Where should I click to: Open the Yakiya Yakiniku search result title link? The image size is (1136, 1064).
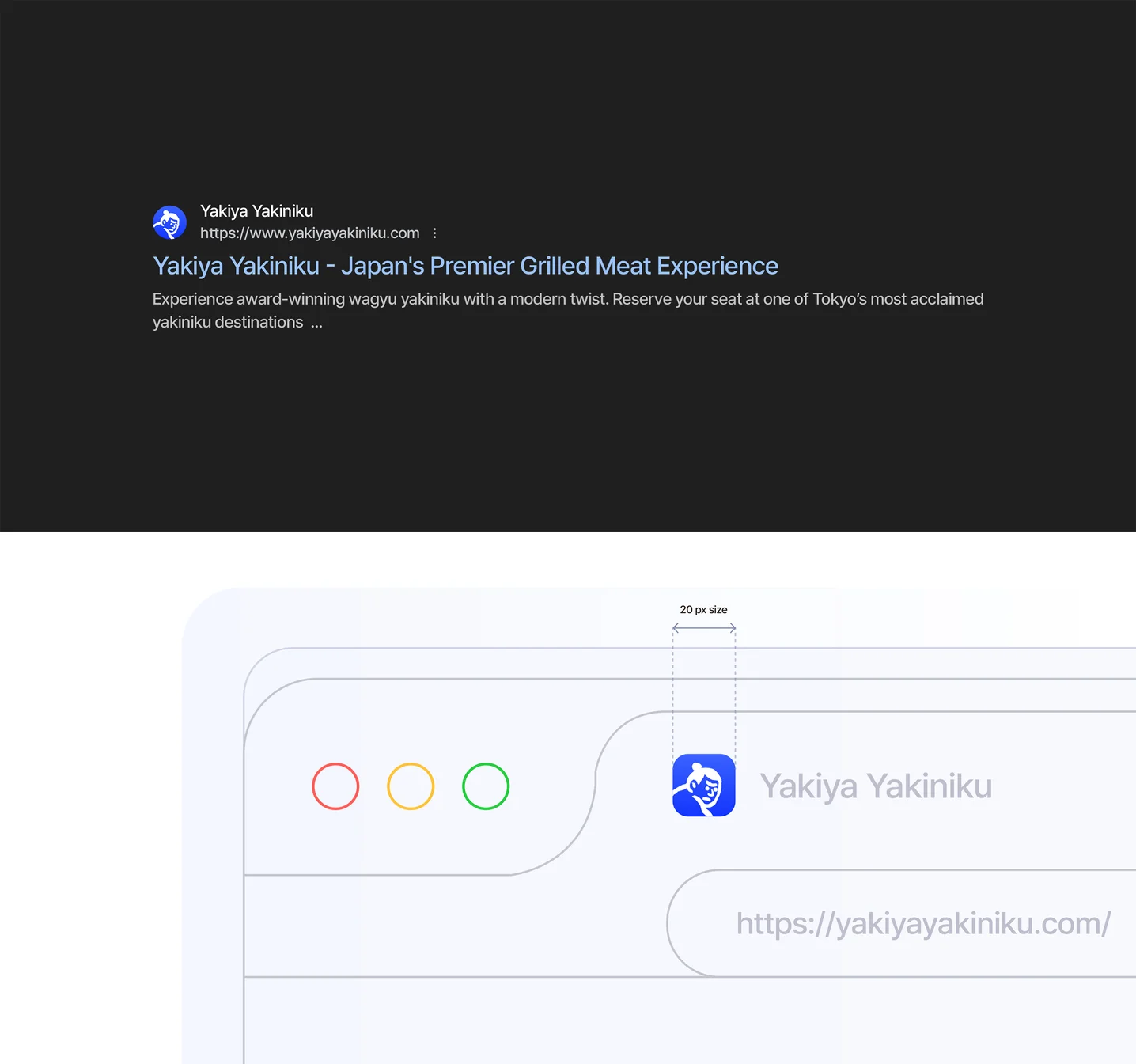coord(465,266)
